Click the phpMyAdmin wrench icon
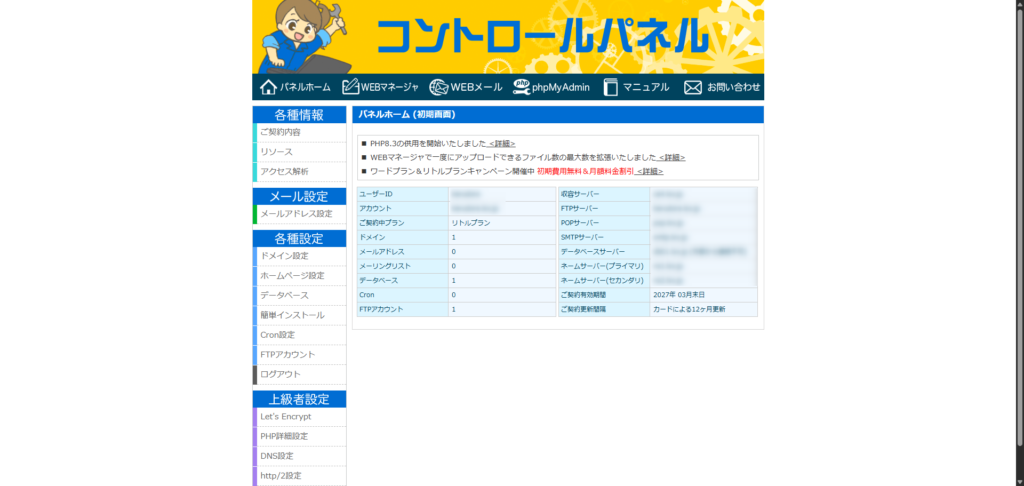The image size is (1024, 486). point(521,87)
